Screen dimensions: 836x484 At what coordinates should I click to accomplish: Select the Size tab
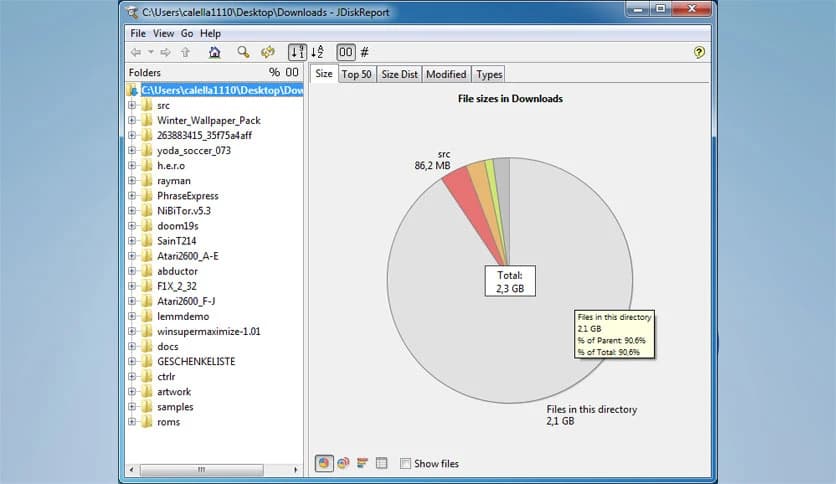tap(324, 74)
